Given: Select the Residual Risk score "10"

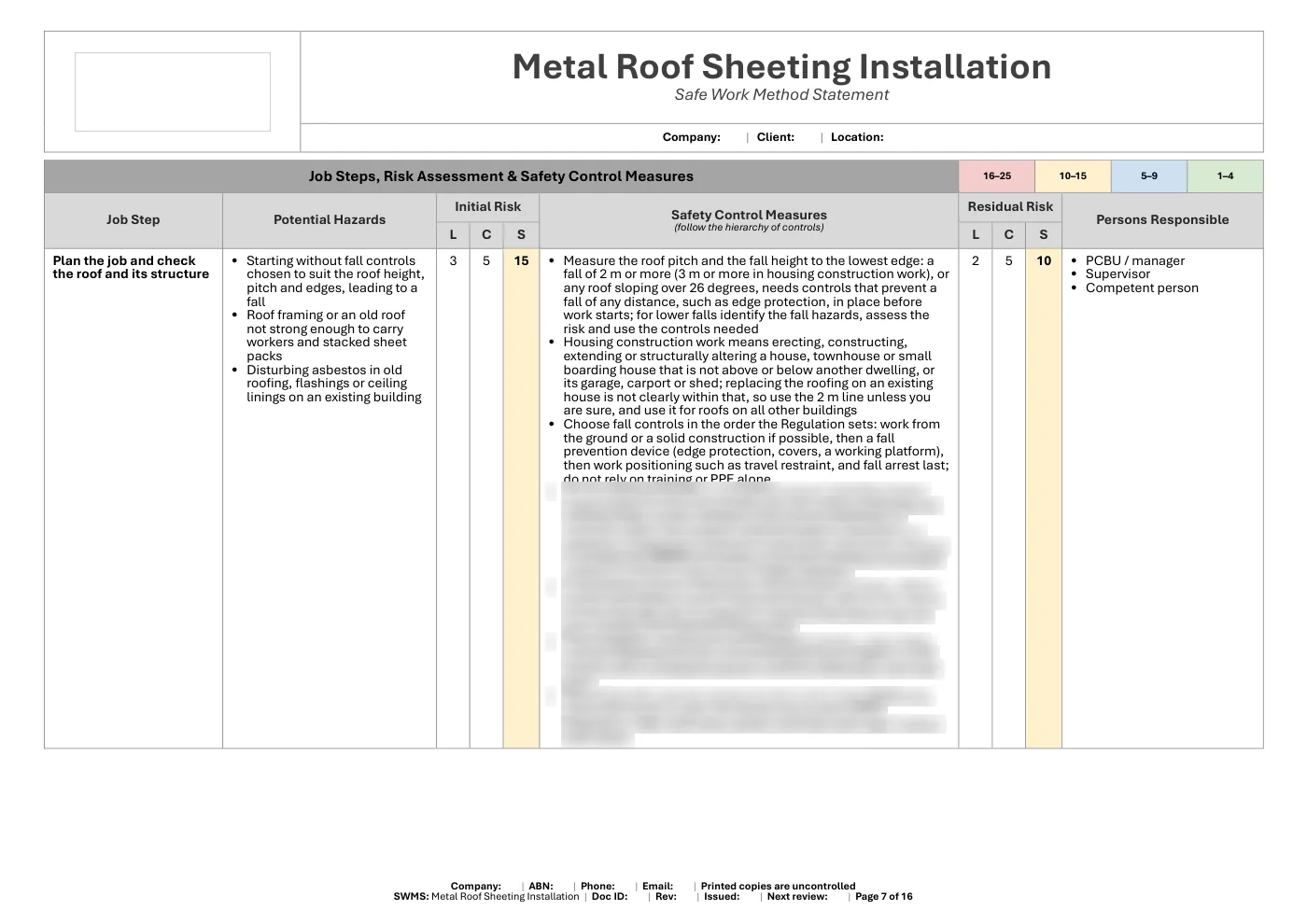Looking at the screenshot, I should tap(1044, 261).
